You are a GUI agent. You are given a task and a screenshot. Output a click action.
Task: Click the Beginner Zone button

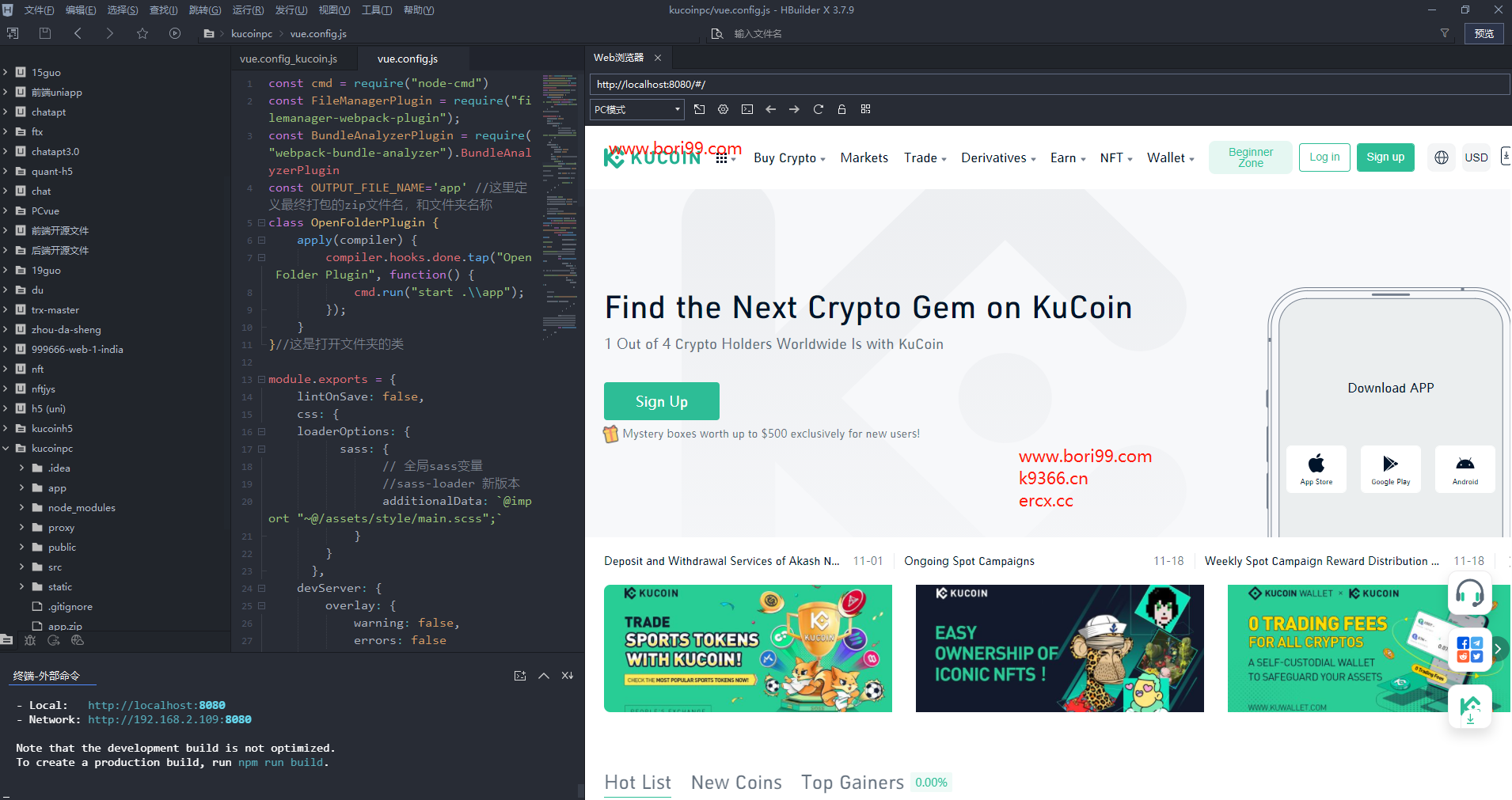tap(1251, 157)
